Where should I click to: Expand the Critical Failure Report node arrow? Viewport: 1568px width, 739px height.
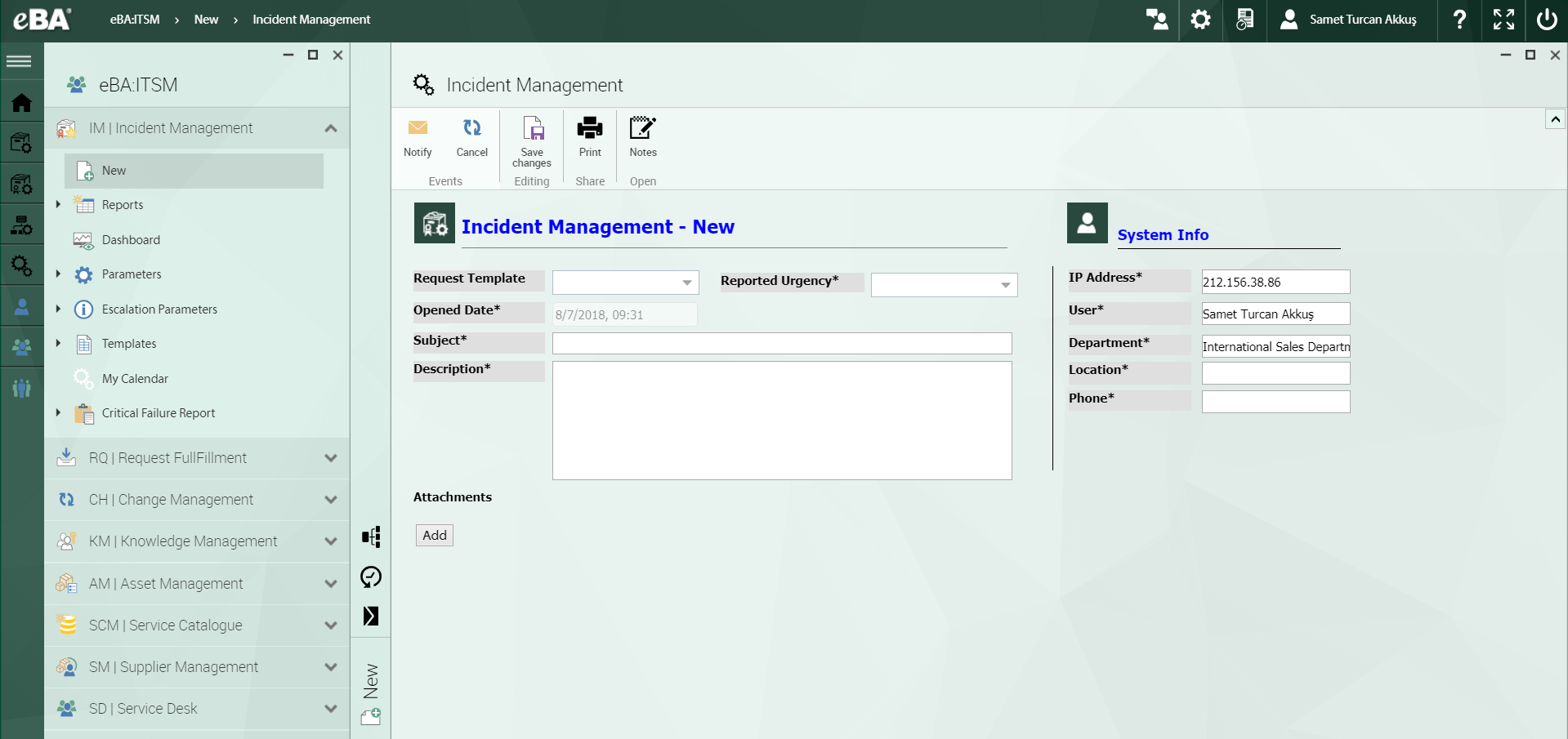[58, 412]
